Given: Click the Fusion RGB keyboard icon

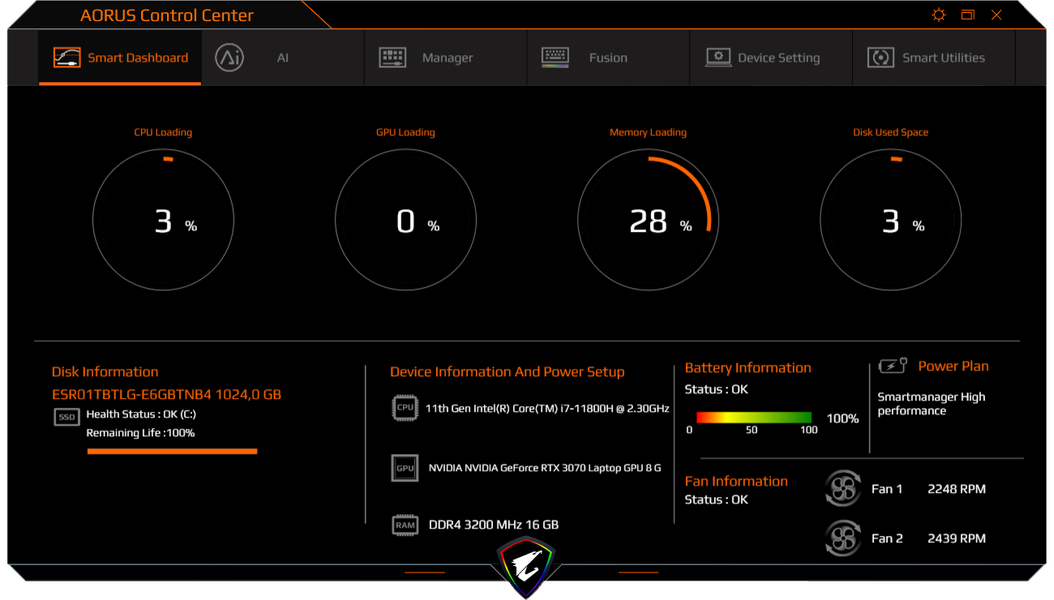Looking at the screenshot, I should 555,58.
